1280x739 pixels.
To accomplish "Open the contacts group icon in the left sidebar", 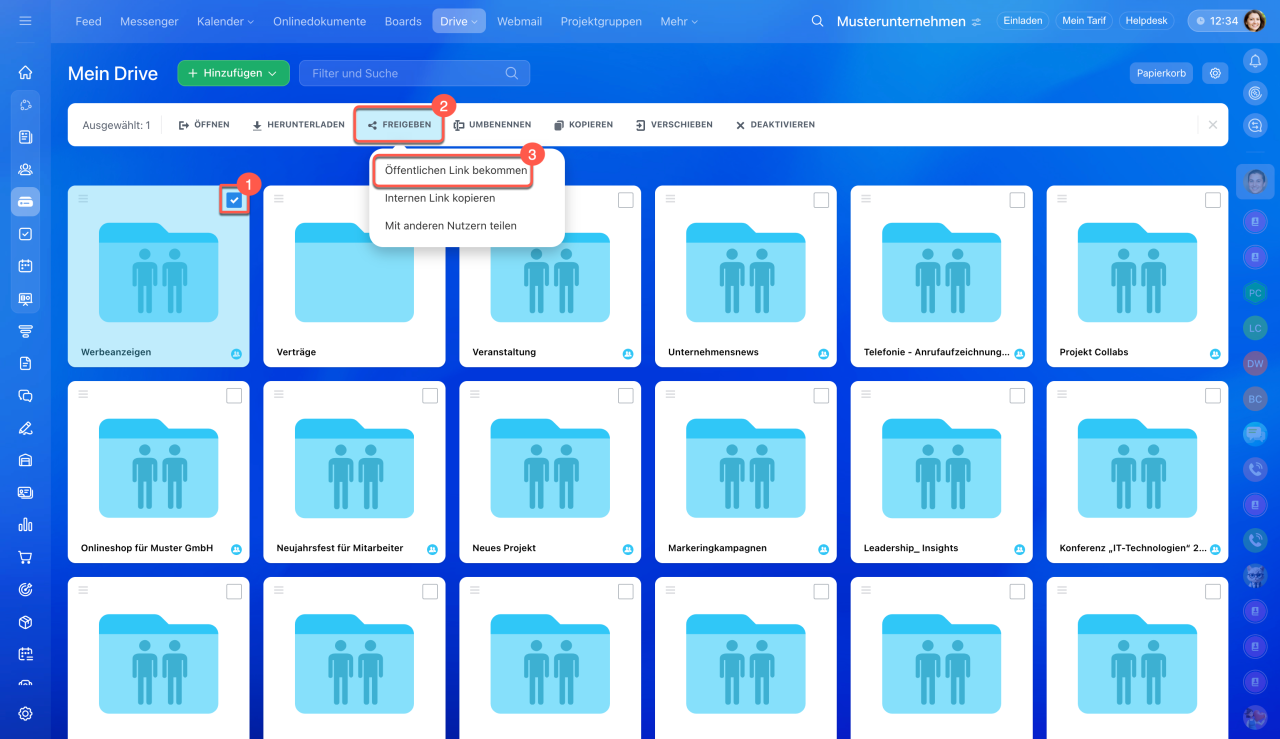I will pos(25,169).
